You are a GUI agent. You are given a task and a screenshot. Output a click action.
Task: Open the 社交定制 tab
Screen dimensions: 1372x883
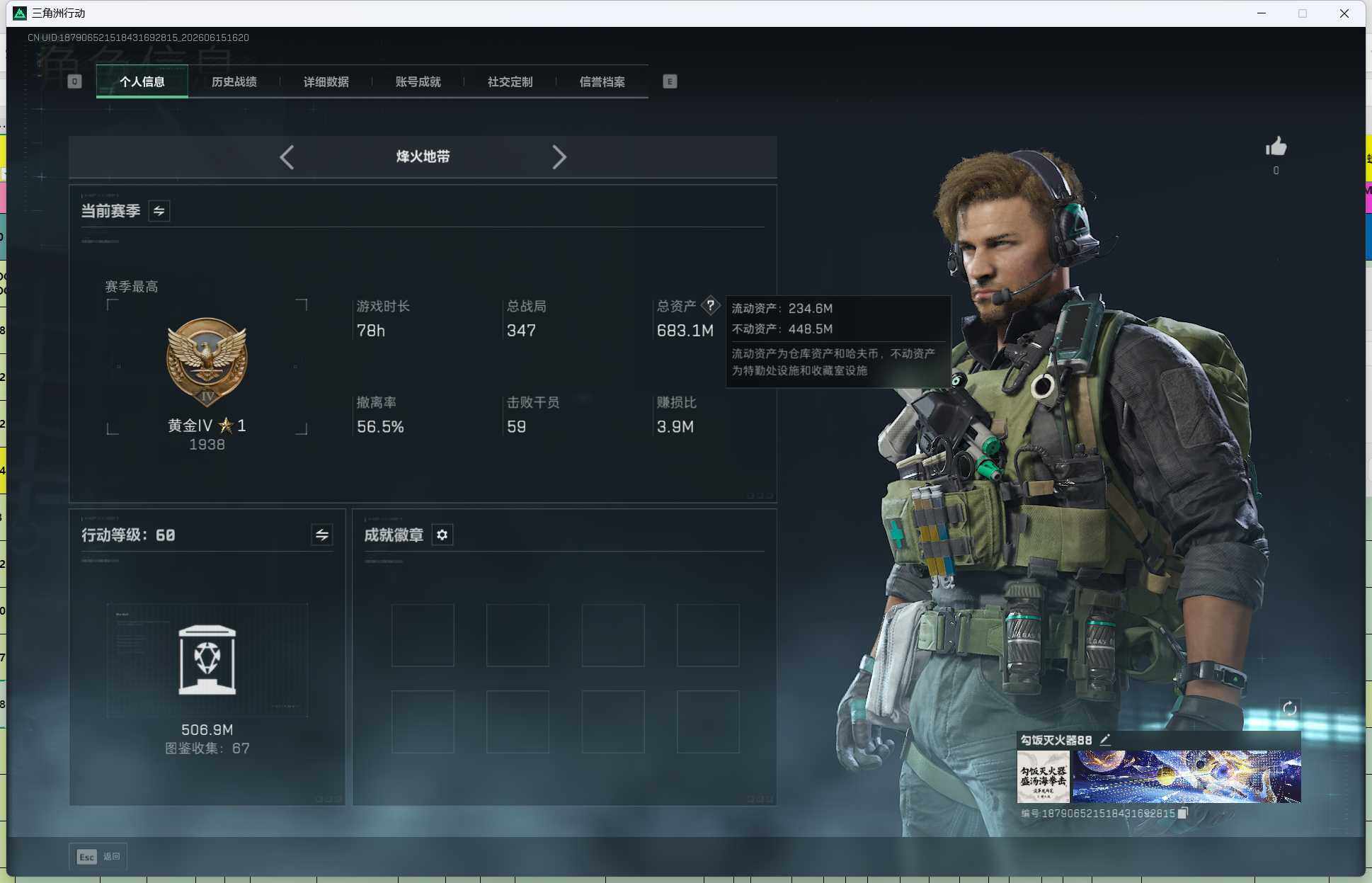click(x=510, y=81)
